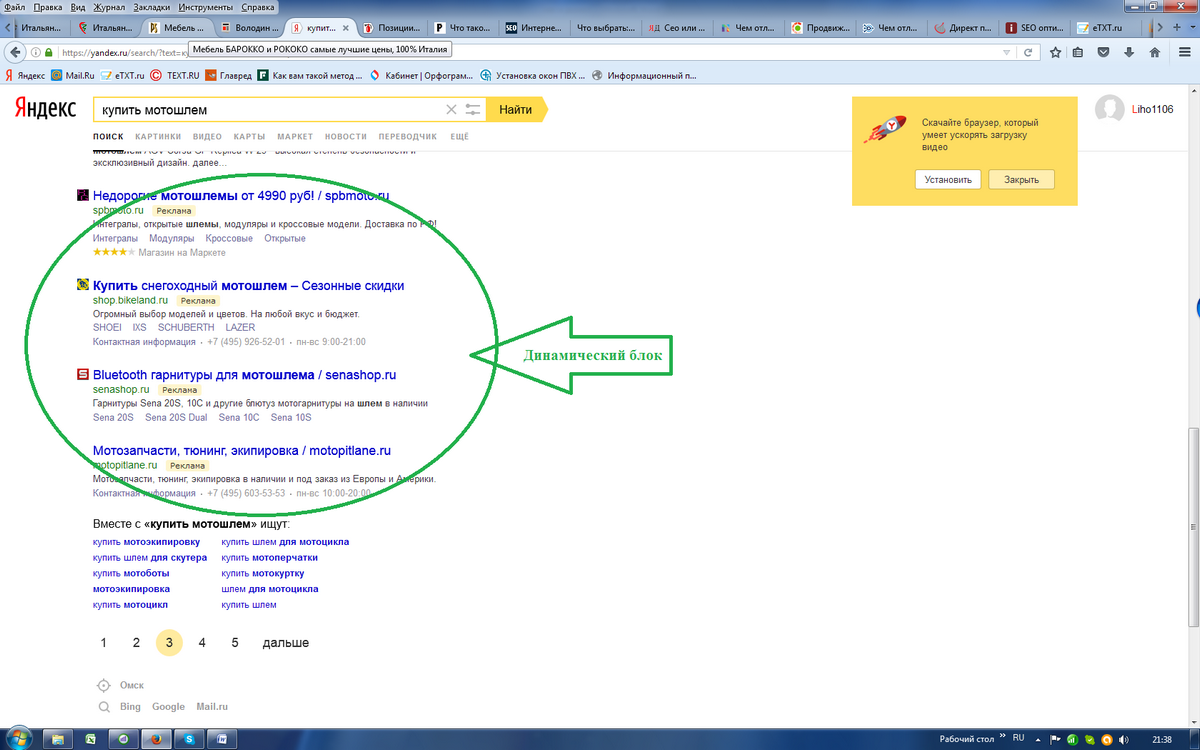
Task: Click the Найти search button
Action: click(516, 110)
